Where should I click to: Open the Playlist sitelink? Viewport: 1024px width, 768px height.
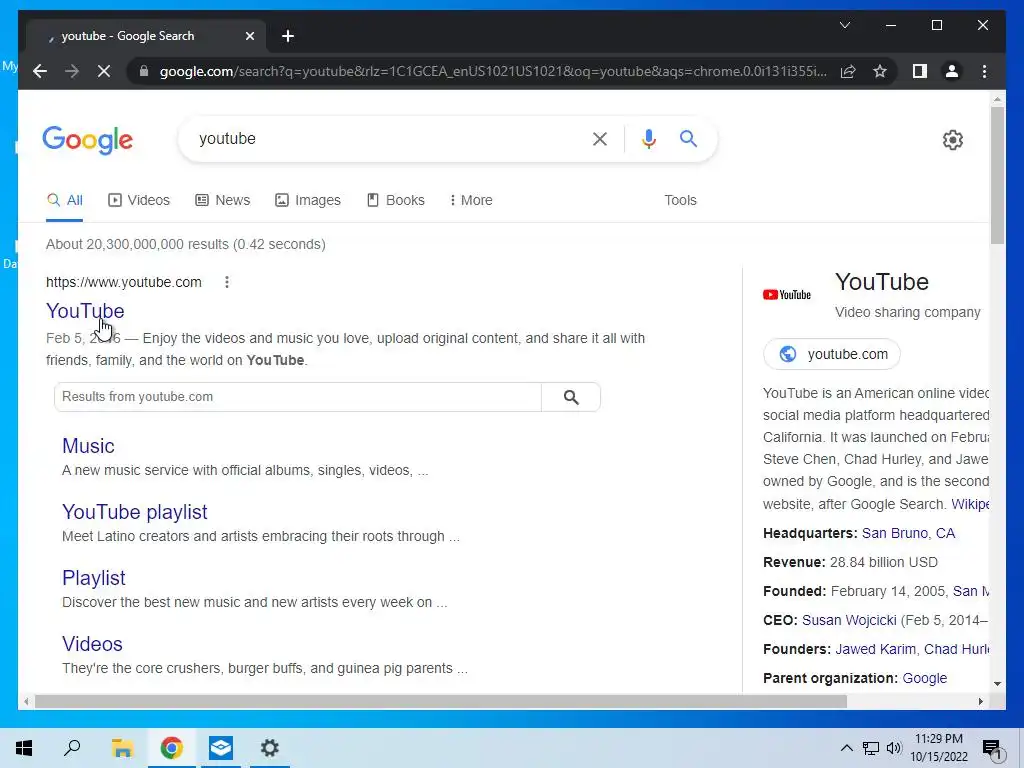pos(93,578)
